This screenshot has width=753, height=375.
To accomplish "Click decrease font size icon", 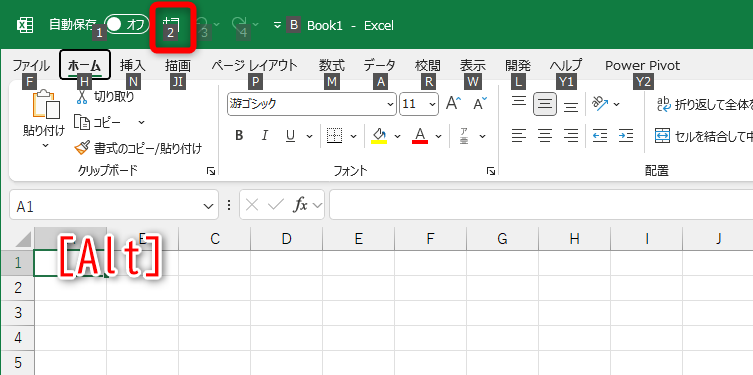I will coord(480,103).
